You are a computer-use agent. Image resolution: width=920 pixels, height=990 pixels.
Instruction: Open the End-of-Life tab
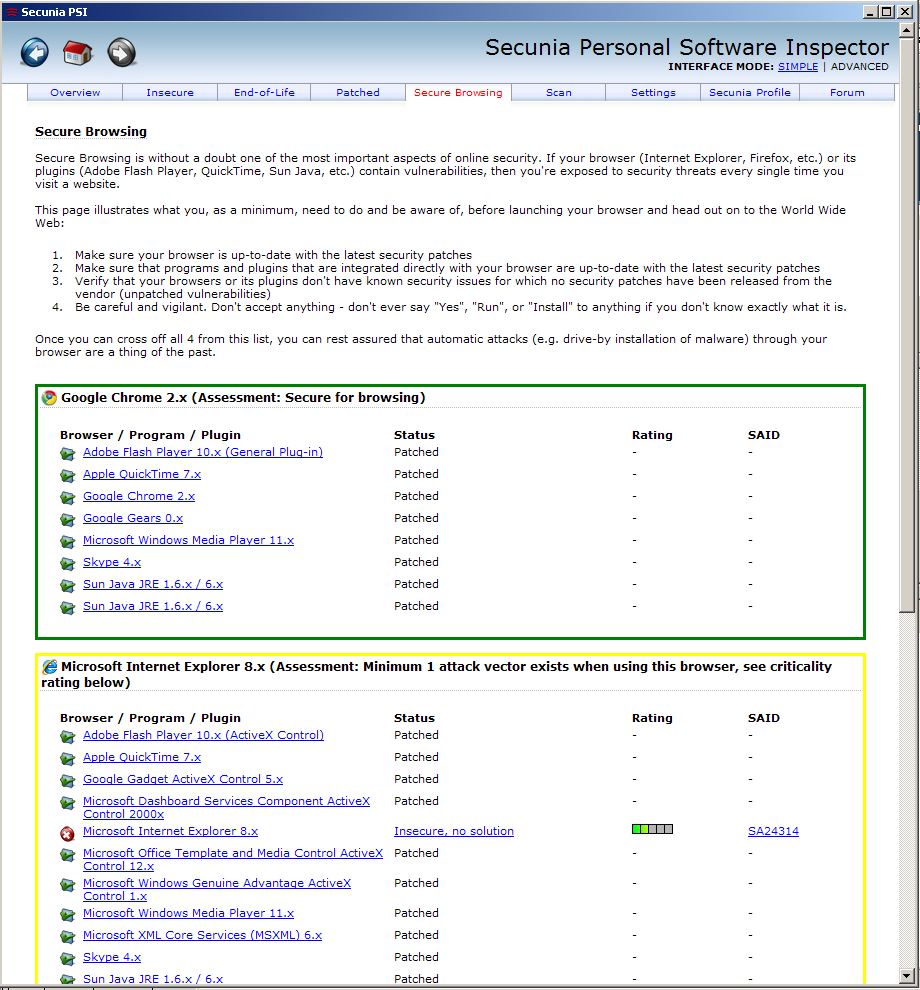point(264,92)
